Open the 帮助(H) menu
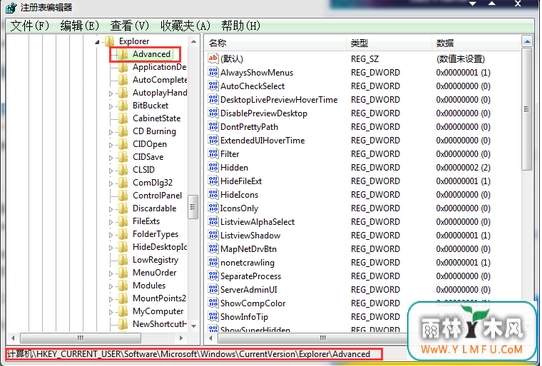 pyautogui.click(x=241, y=26)
